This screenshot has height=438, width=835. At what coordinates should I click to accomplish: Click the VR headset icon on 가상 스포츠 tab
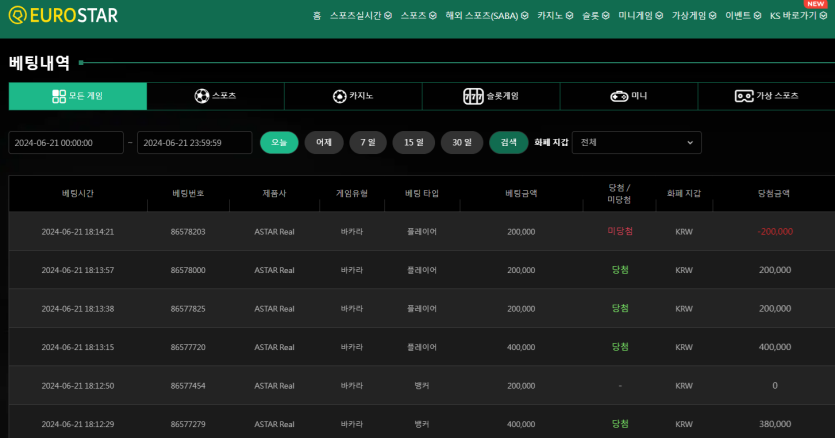coord(744,96)
